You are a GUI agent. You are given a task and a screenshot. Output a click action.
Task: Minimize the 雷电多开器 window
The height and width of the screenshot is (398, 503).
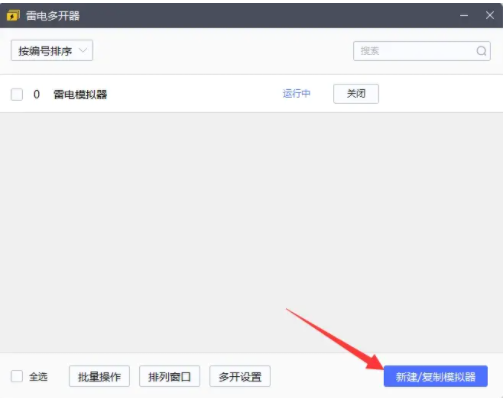tap(464, 15)
